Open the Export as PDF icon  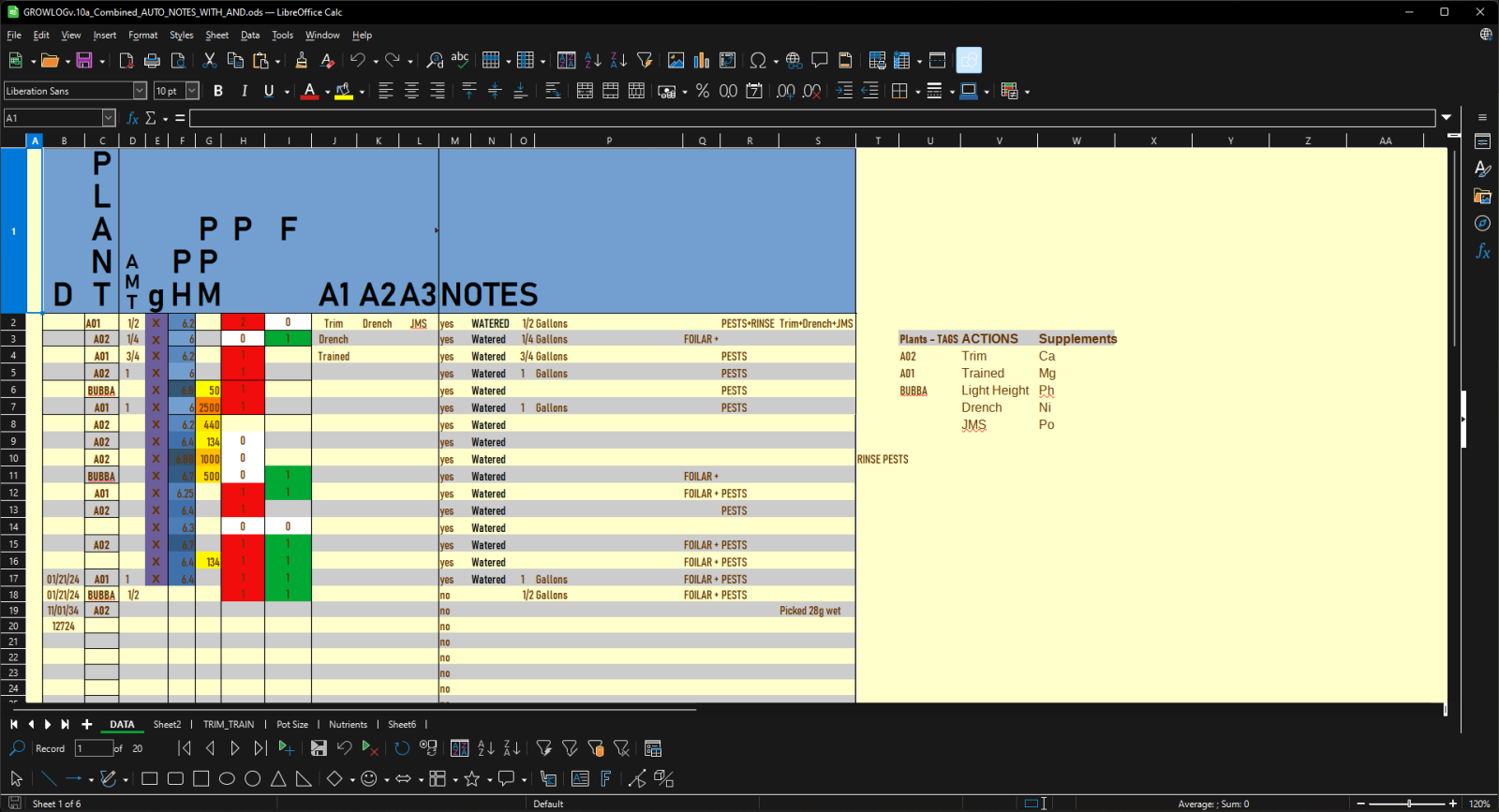[126, 61]
